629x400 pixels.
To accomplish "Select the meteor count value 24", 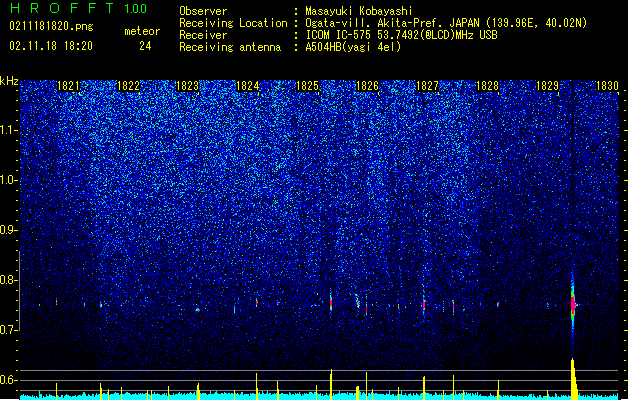I will [145, 46].
